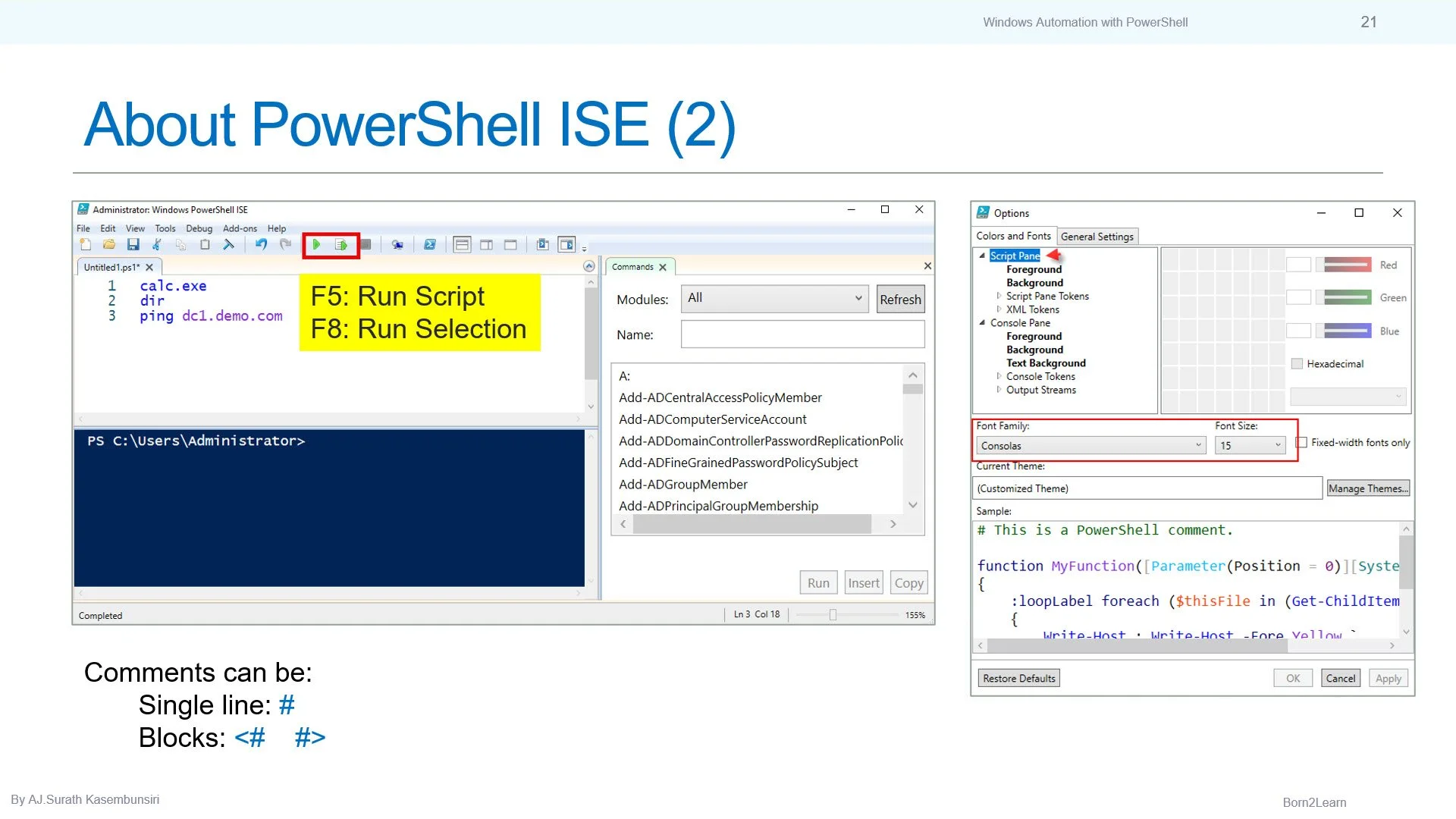Viewport: 1456px width, 819px height.
Task: Open the Help menu
Action: [x=277, y=228]
